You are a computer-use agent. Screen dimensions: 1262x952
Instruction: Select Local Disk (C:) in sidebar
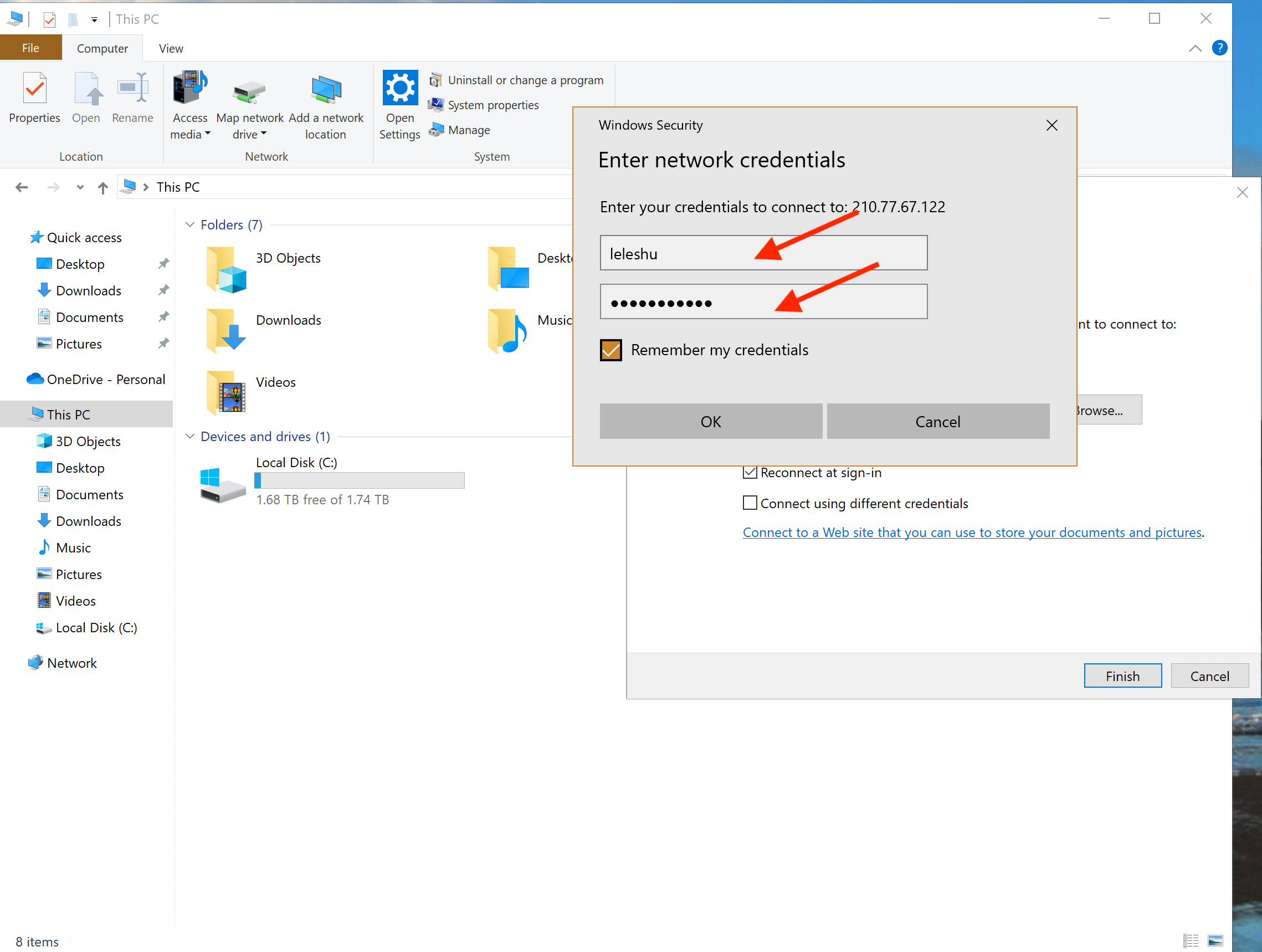(x=96, y=628)
